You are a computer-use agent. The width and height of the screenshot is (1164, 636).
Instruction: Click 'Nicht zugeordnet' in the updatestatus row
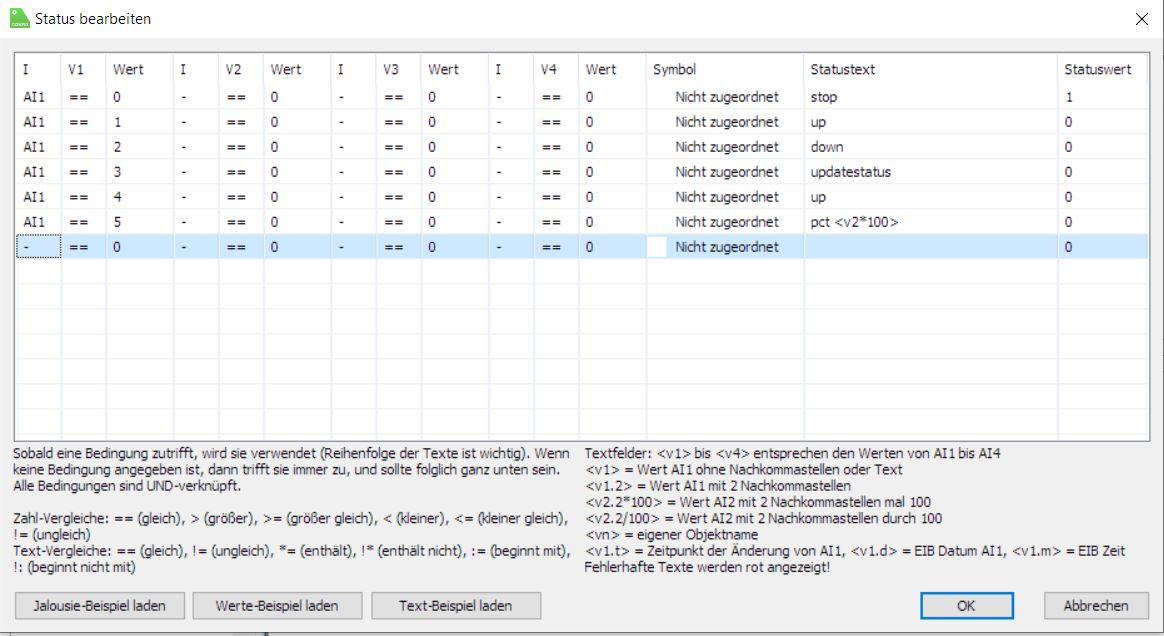coord(727,172)
